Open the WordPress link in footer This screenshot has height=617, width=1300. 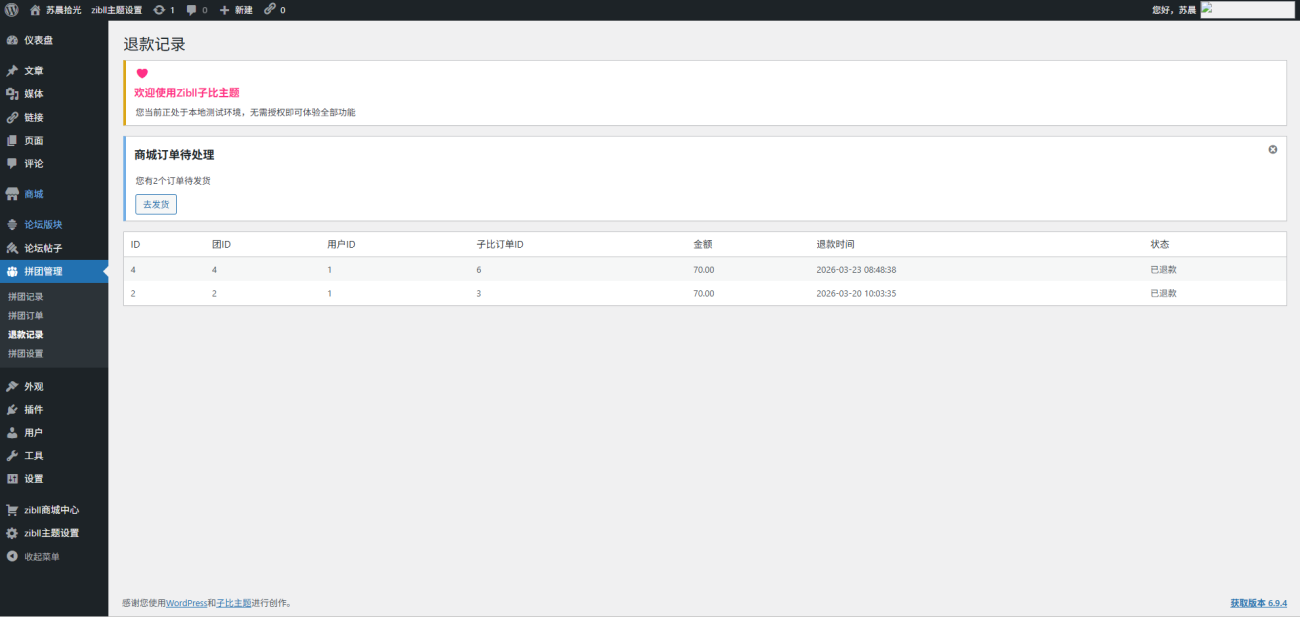(186, 603)
